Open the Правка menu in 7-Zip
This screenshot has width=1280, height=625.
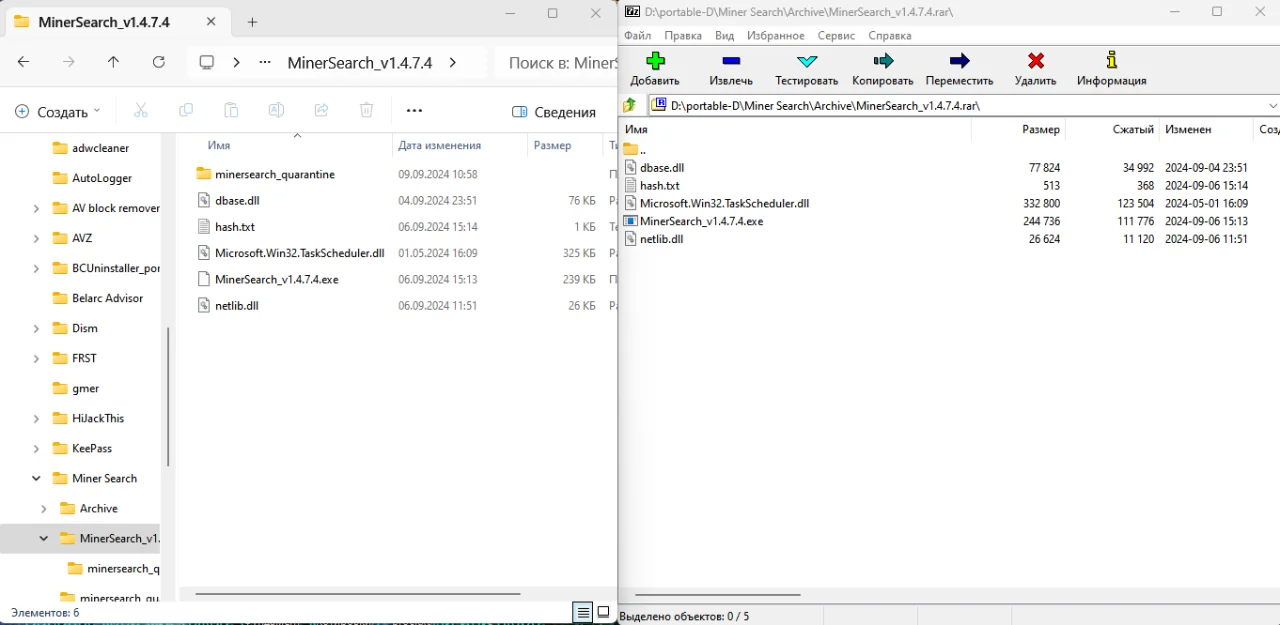tap(683, 35)
